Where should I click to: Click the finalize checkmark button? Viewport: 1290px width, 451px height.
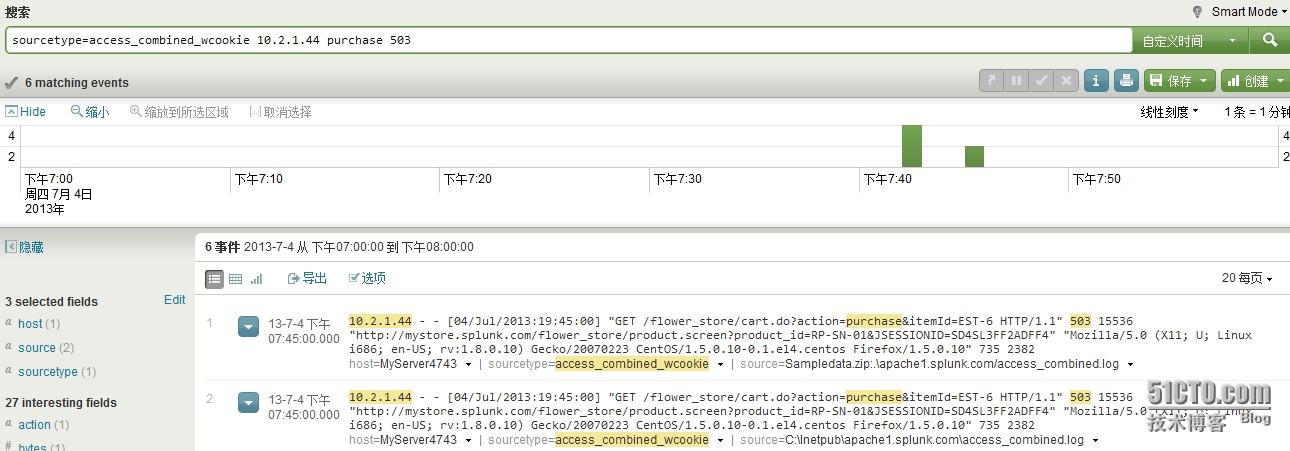pos(1042,81)
